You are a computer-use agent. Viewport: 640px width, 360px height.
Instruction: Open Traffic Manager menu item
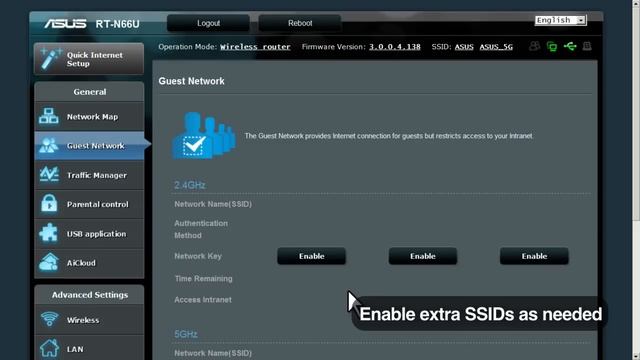89,175
